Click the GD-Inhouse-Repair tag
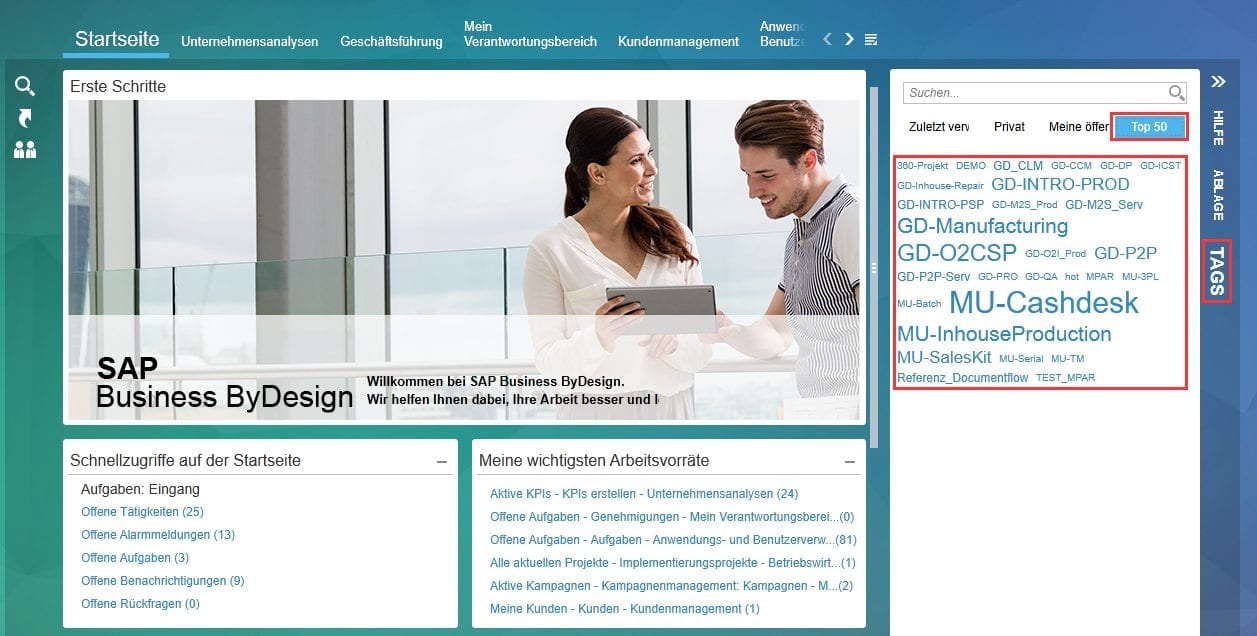The image size is (1257, 636). click(x=940, y=186)
